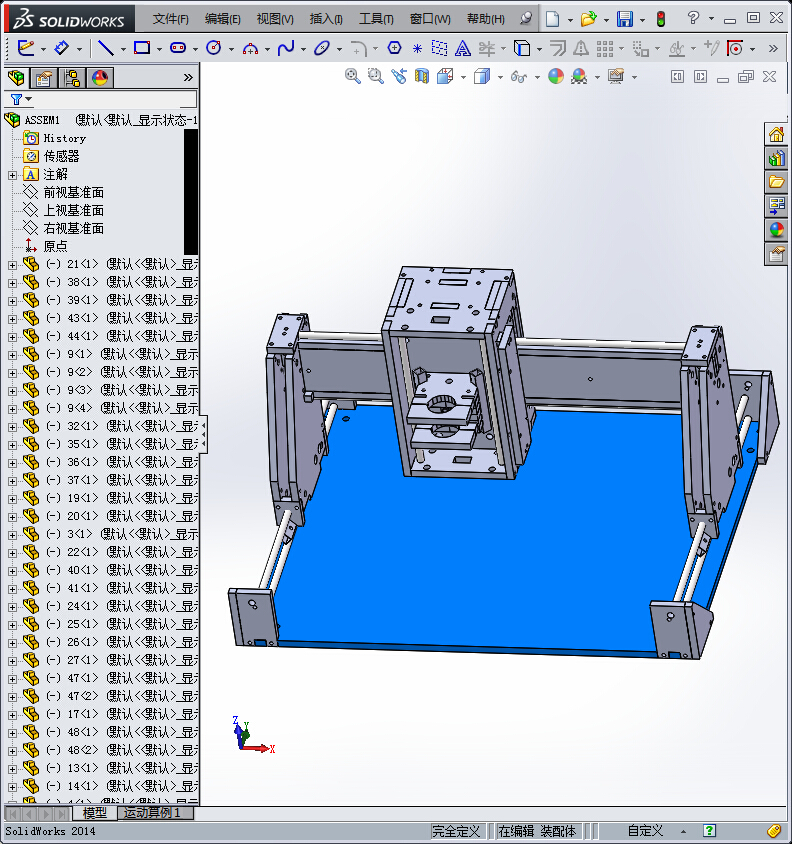Open View Settings monitor icon
Image resolution: width=792 pixels, height=844 pixels.
(x=616, y=76)
